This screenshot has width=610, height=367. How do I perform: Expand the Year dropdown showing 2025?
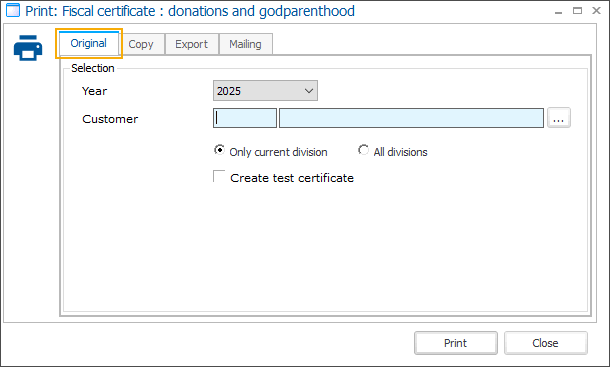pos(265,91)
